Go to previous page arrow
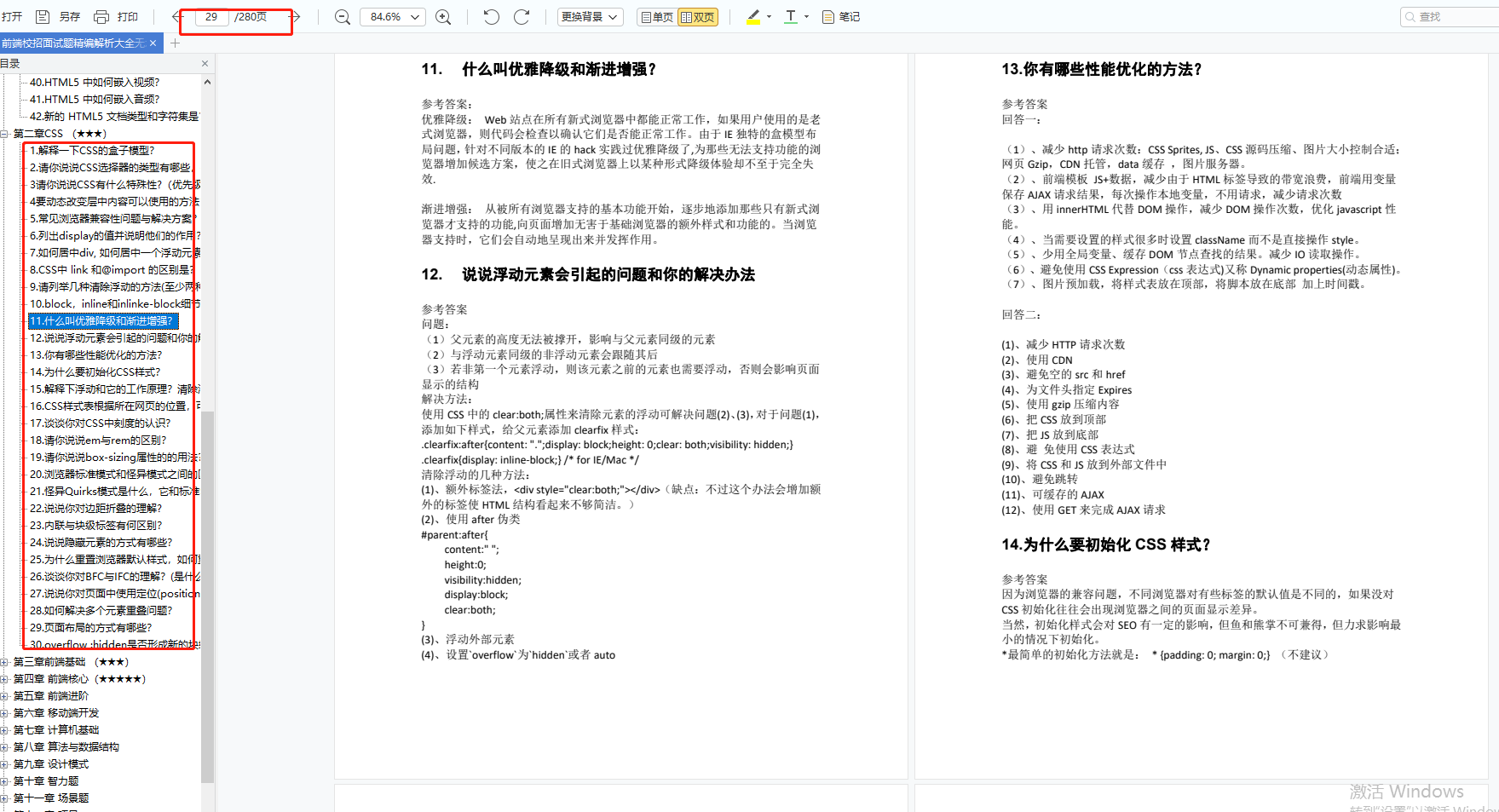The image size is (1499, 812). pyautogui.click(x=178, y=17)
